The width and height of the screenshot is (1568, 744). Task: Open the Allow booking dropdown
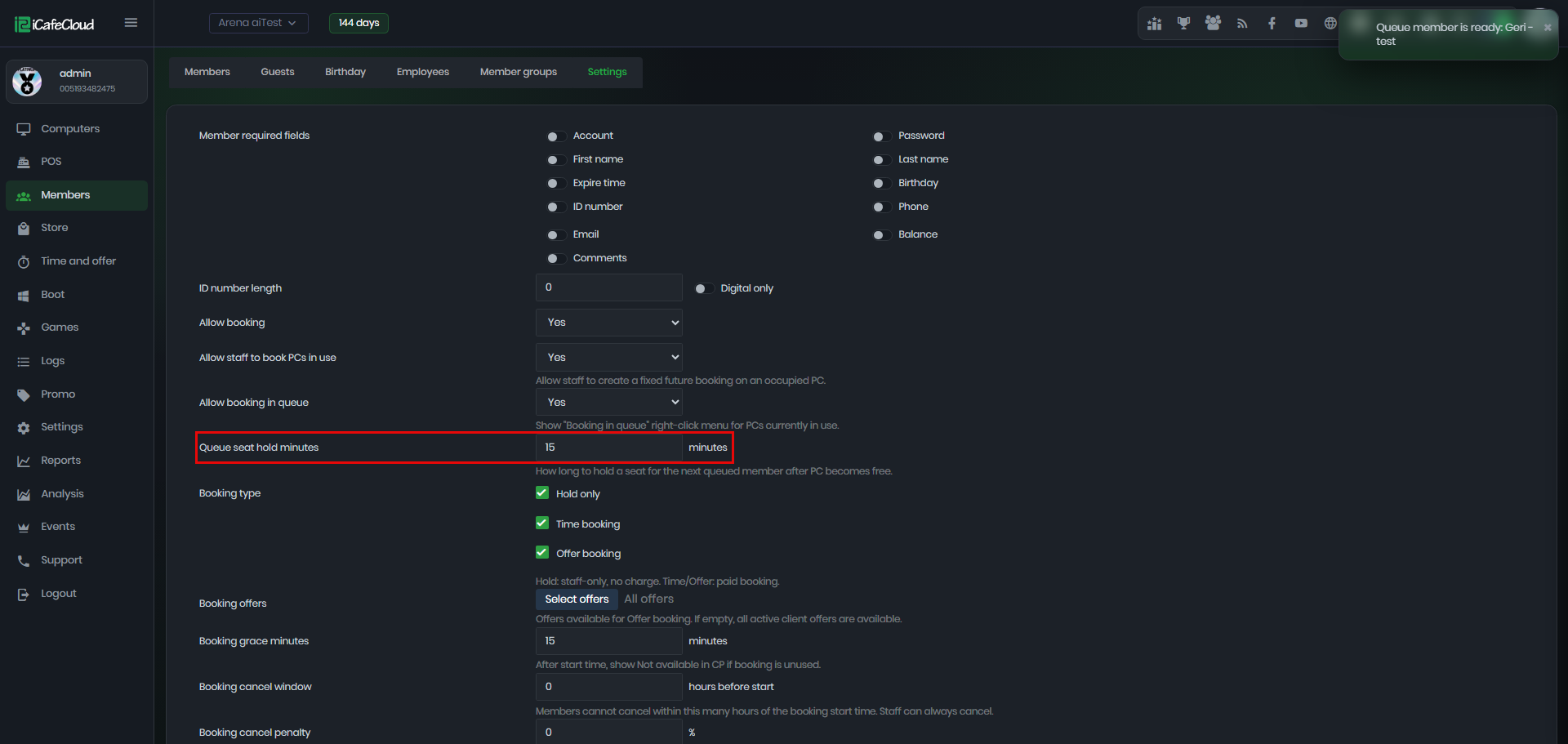609,323
